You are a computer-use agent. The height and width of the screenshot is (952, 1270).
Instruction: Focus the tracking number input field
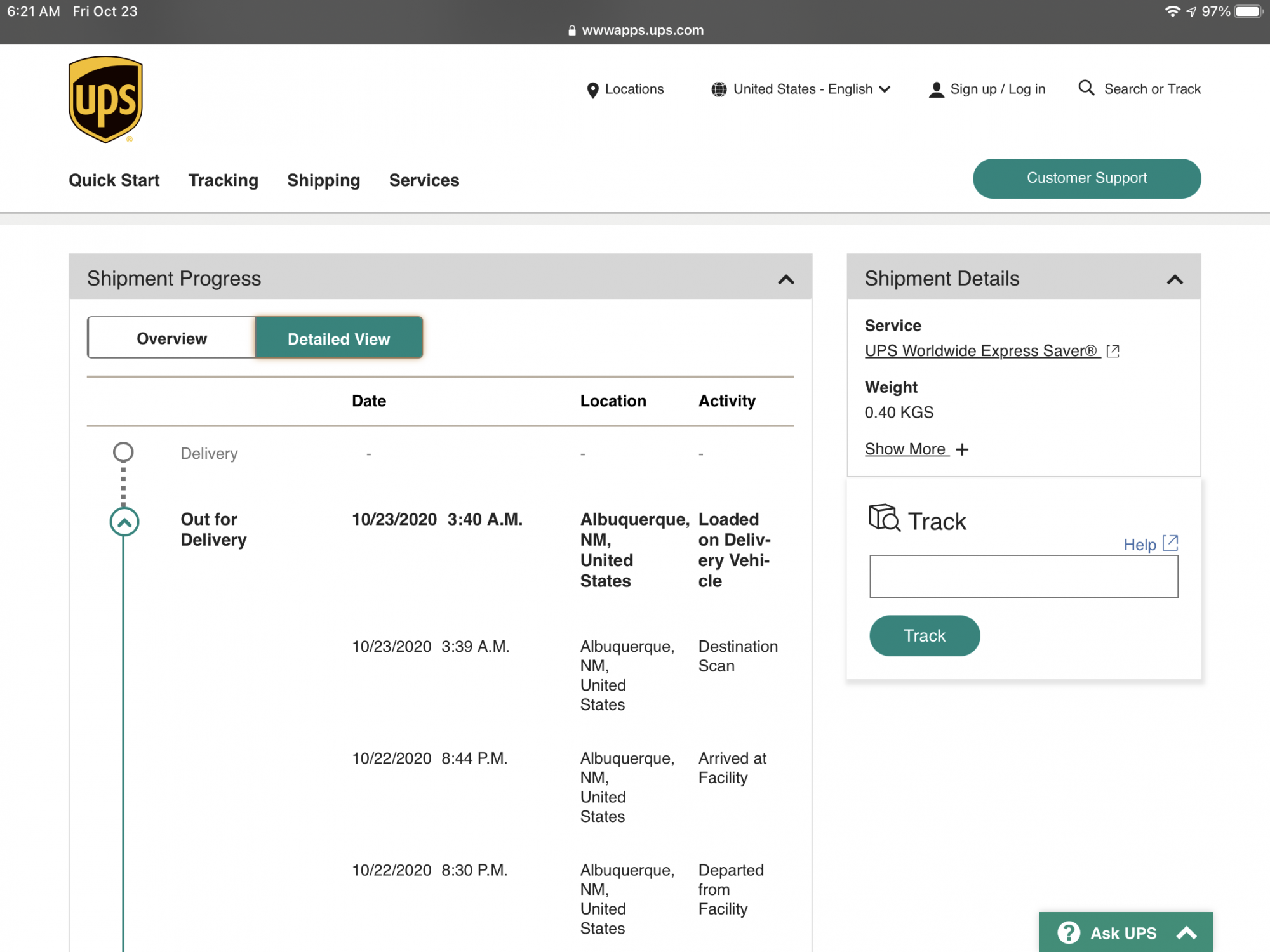pos(1024,576)
